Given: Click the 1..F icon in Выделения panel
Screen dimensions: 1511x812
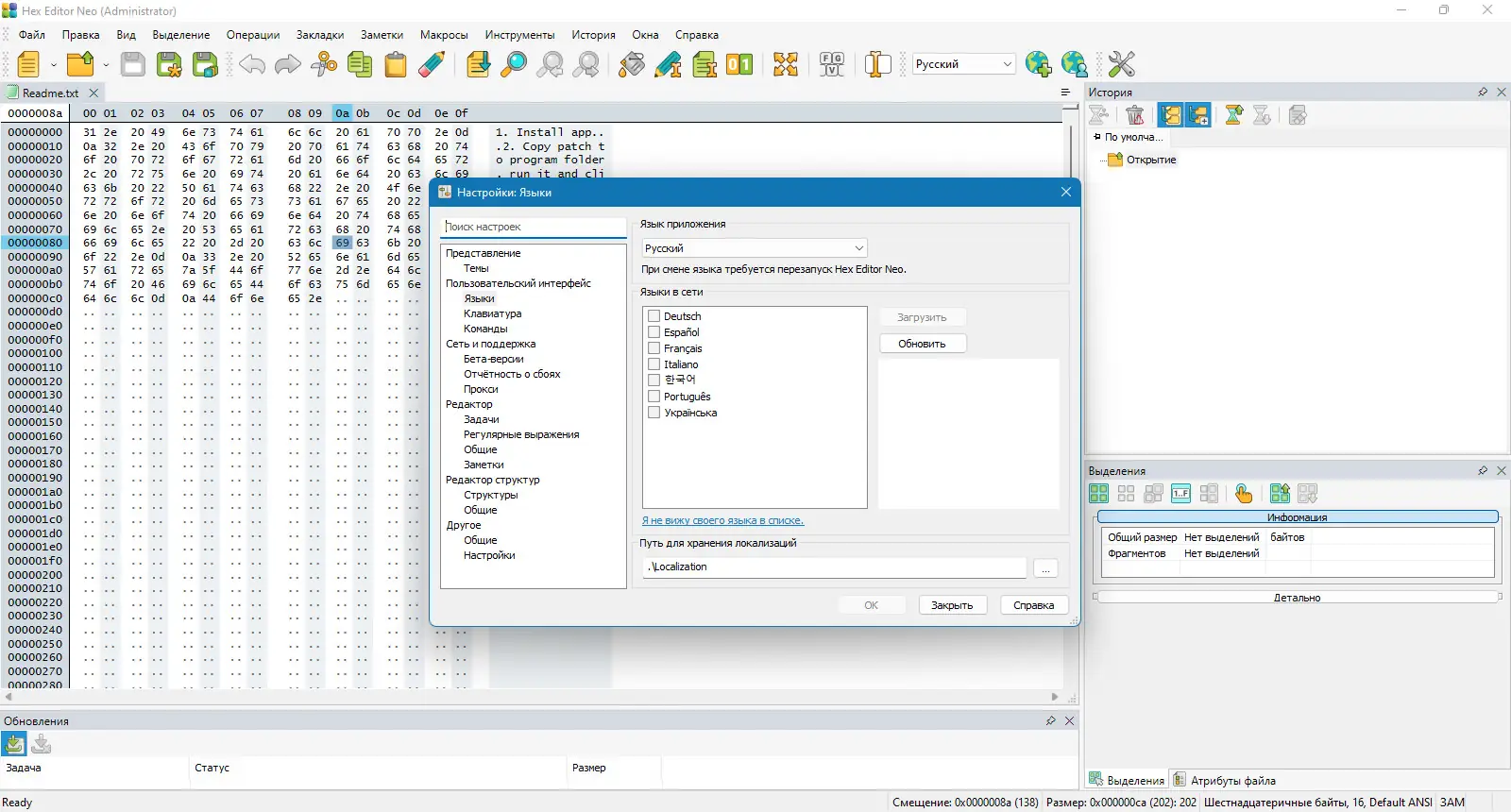Looking at the screenshot, I should [1180, 493].
